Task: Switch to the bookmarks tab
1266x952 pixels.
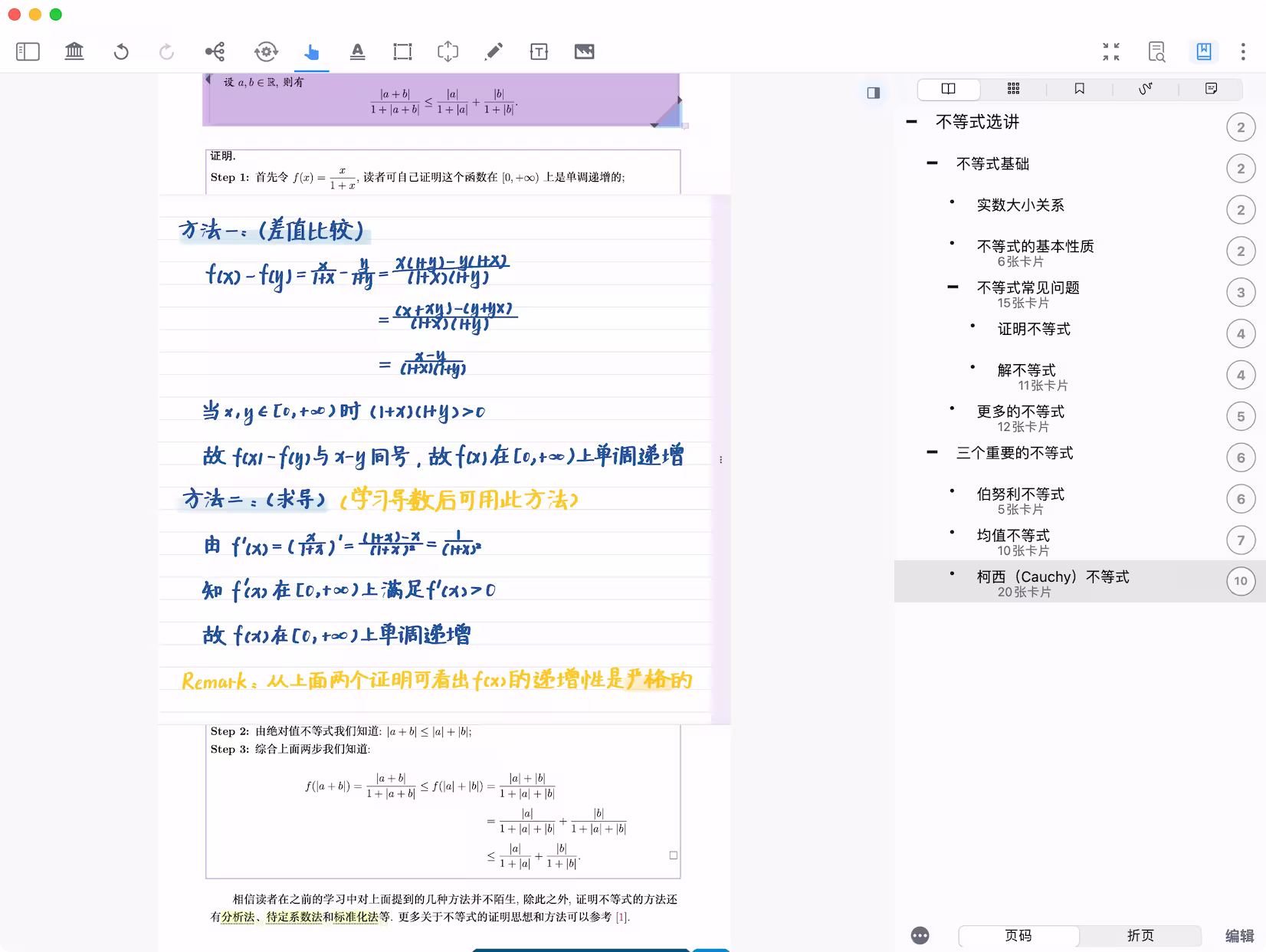Action: coord(1079,89)
